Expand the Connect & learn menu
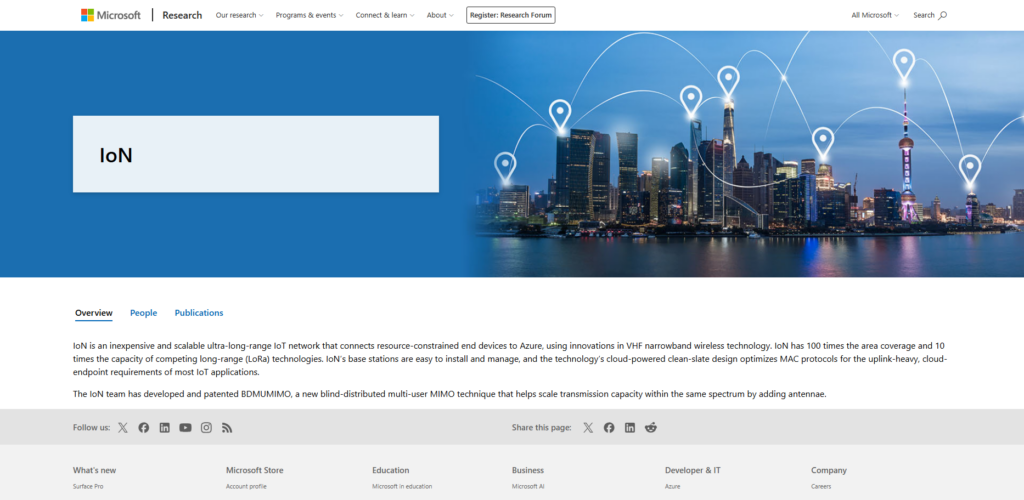The width and height of the screenshot is (1024, 500). click(x=385, y=15)
